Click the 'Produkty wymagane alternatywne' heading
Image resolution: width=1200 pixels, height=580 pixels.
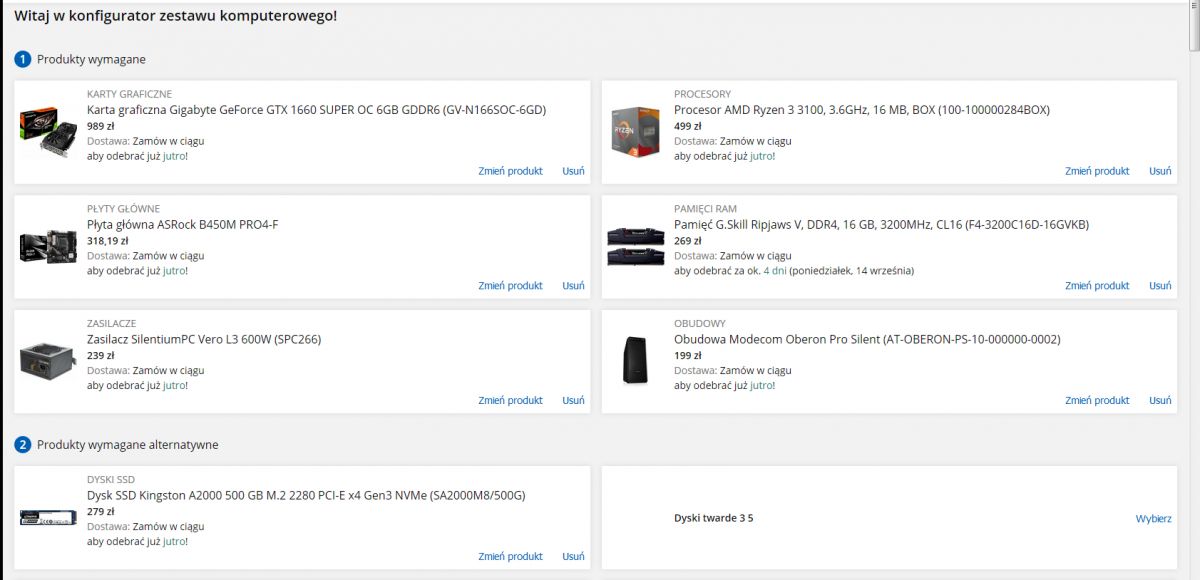point(128,445)
